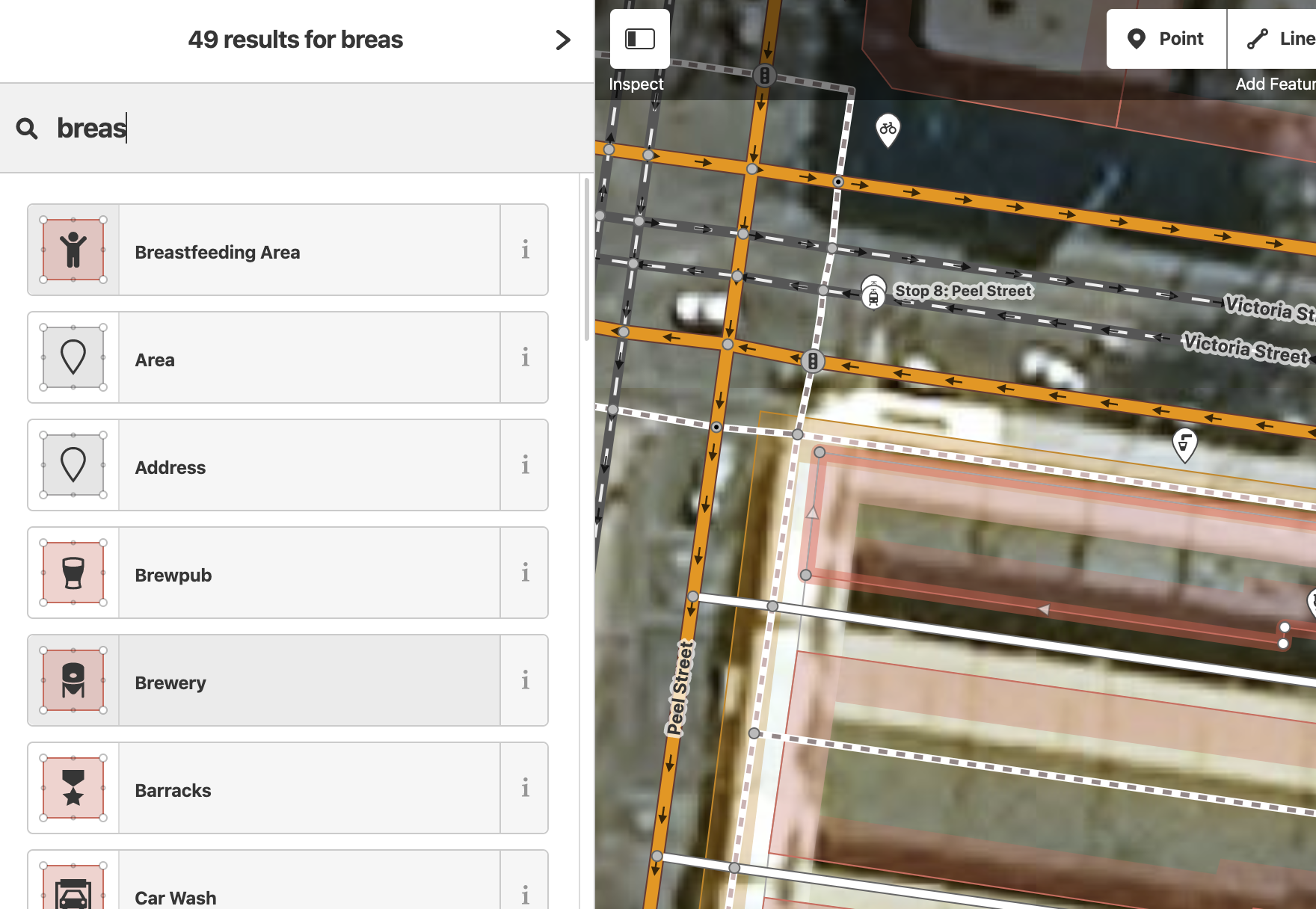
Task: Select the bicycle parking map pin
Action: coord(888,130)
